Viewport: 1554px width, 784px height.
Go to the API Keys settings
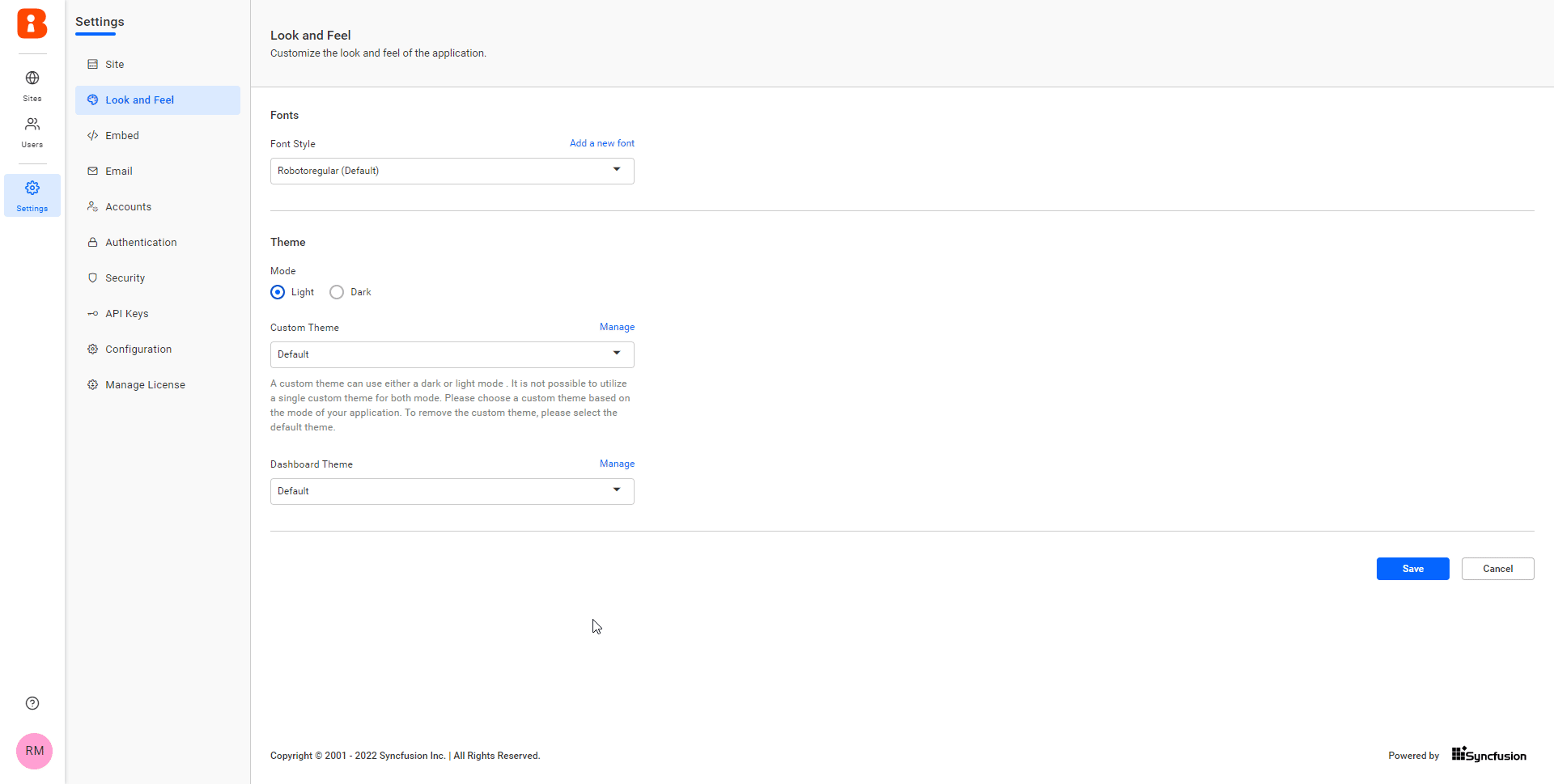coord(126,314)
